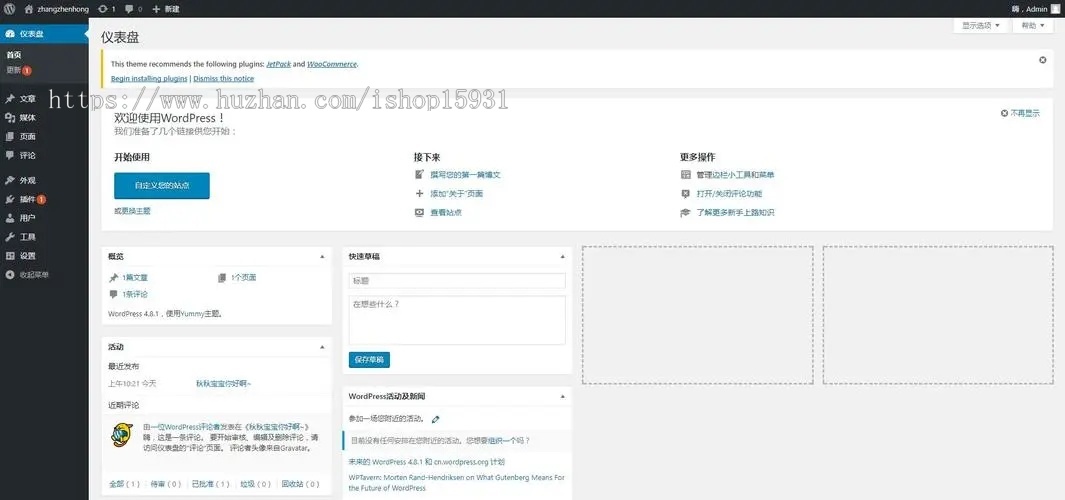The image size is (1065, 500).
Task: Click 管理边栏小工具和菜单 link
Action: (736, 175)
